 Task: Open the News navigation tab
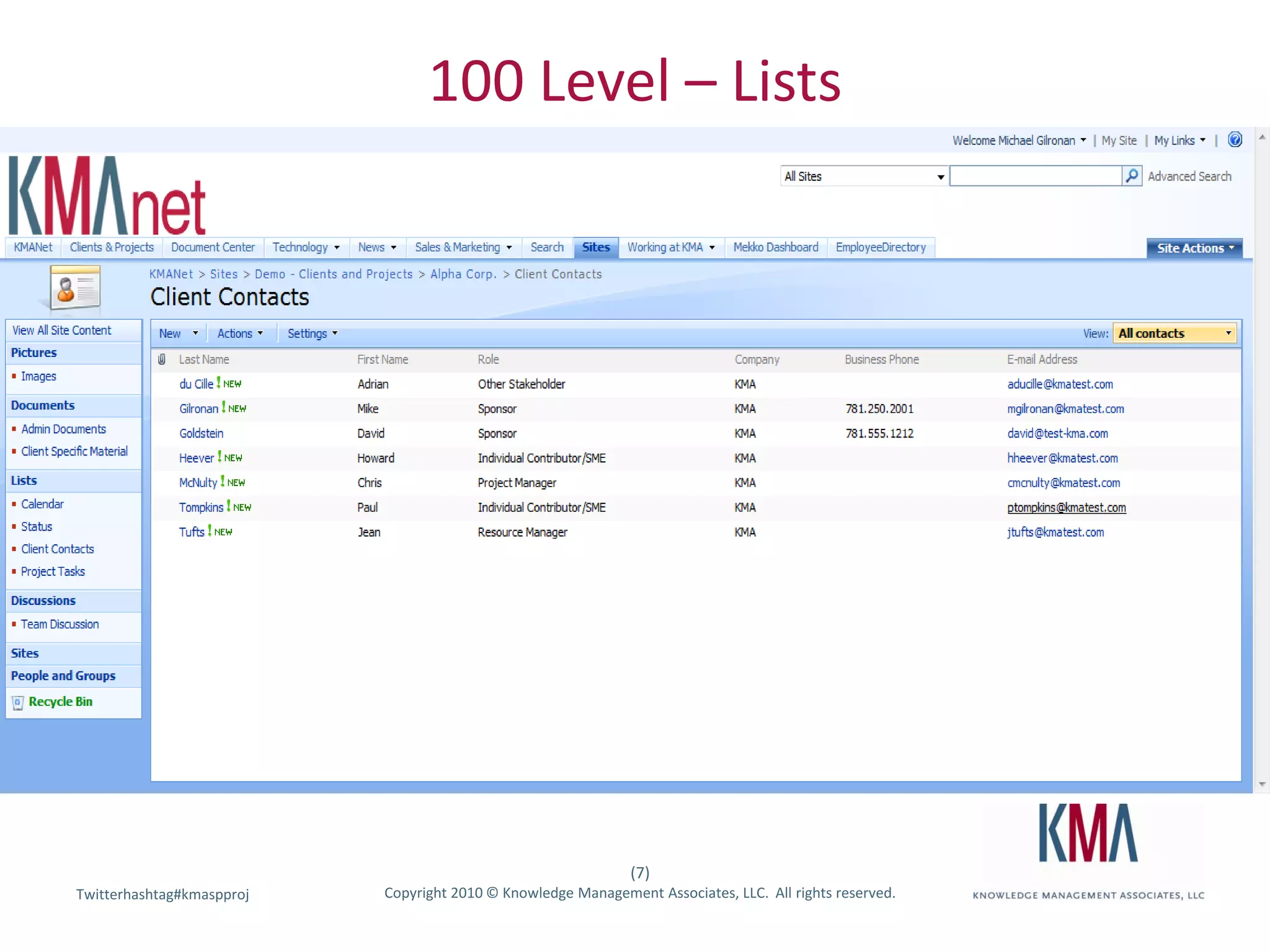point(377,247)
